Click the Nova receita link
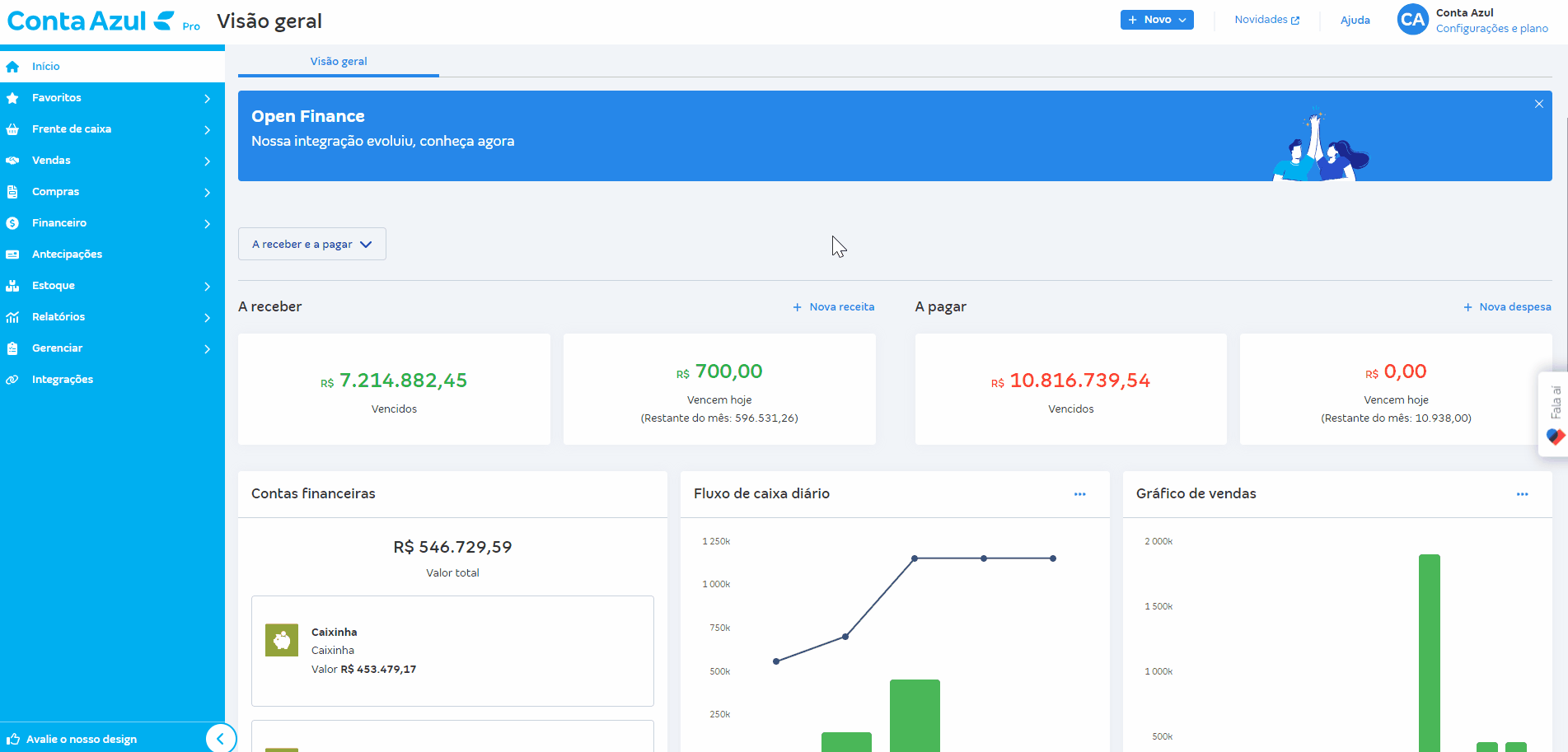This screenshot has width=1568, height=752. pos(833,306)
